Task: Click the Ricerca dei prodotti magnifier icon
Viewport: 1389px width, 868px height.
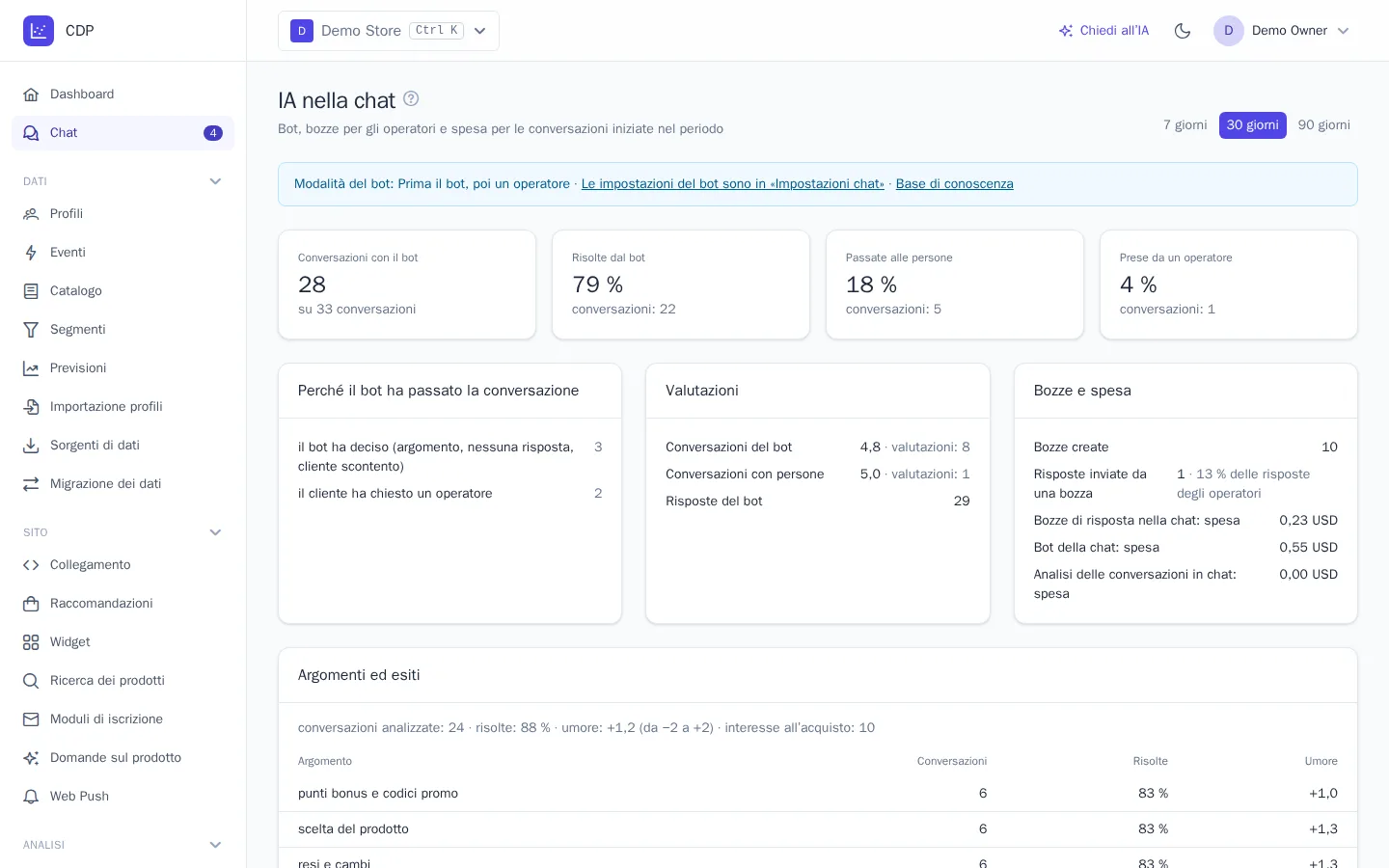Action: (x=31, y=681)
